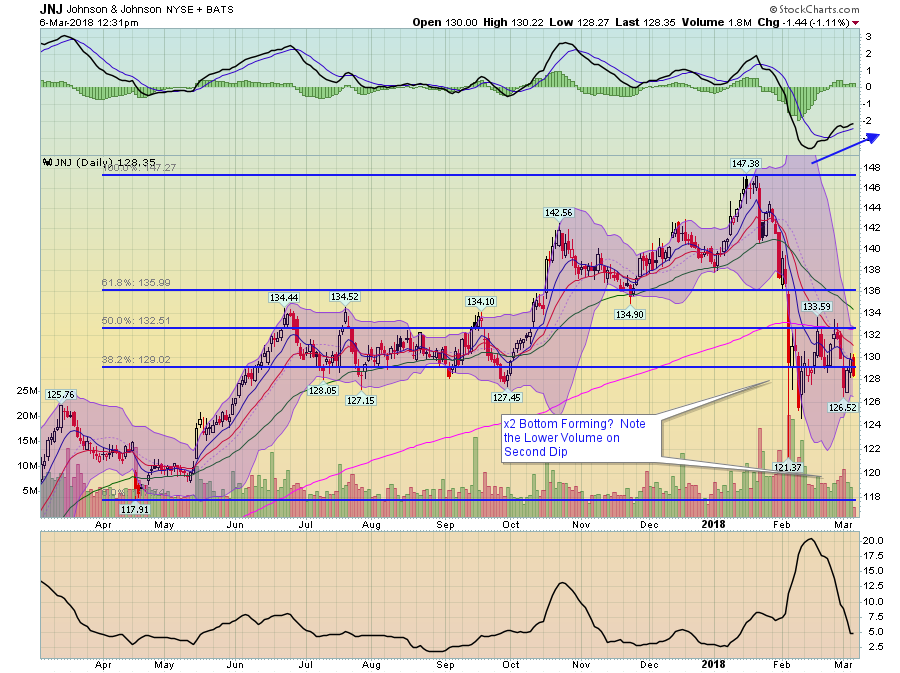Click the 127.15 price label

360,400
